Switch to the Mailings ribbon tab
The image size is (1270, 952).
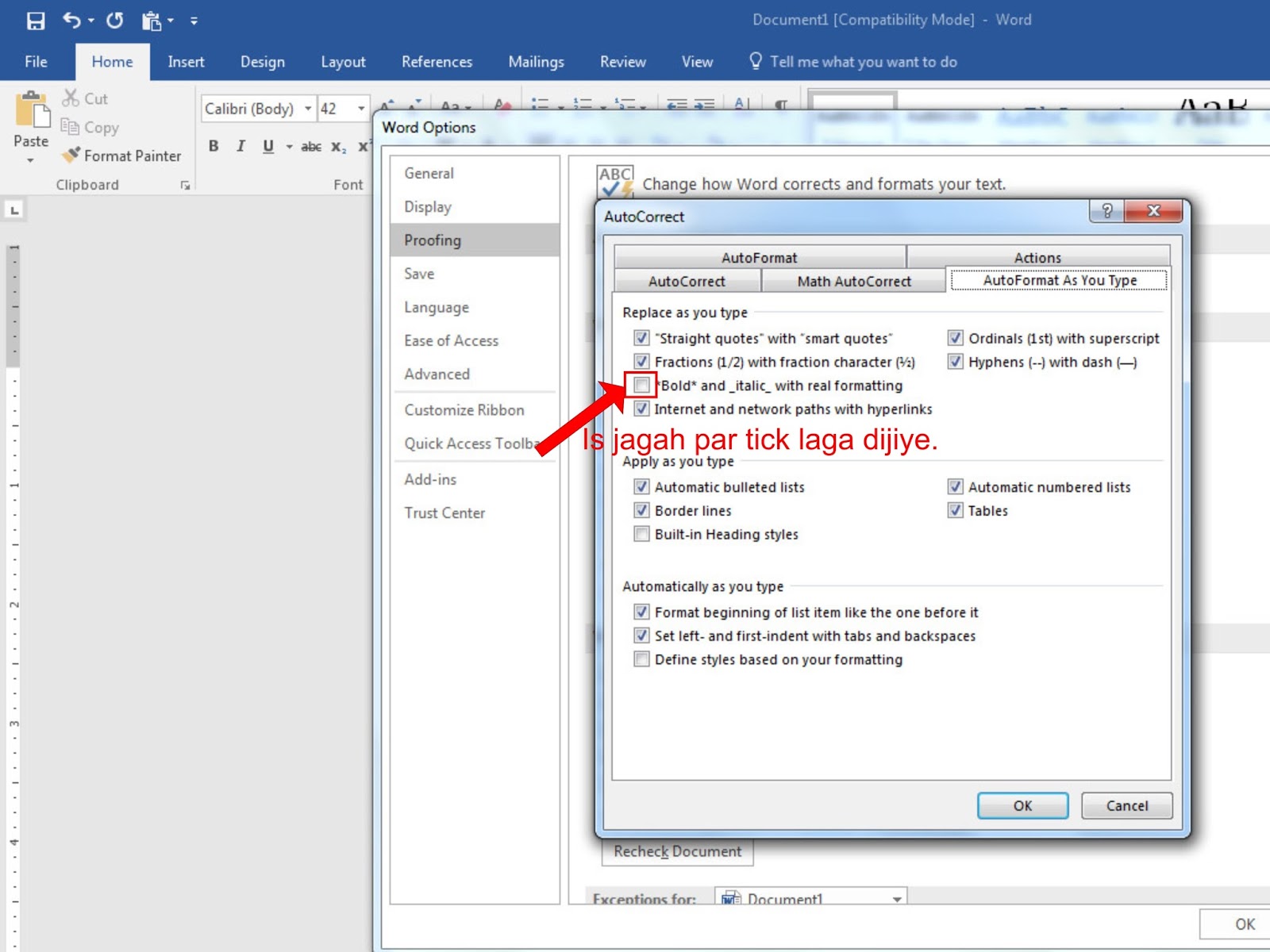coord(537,62)
